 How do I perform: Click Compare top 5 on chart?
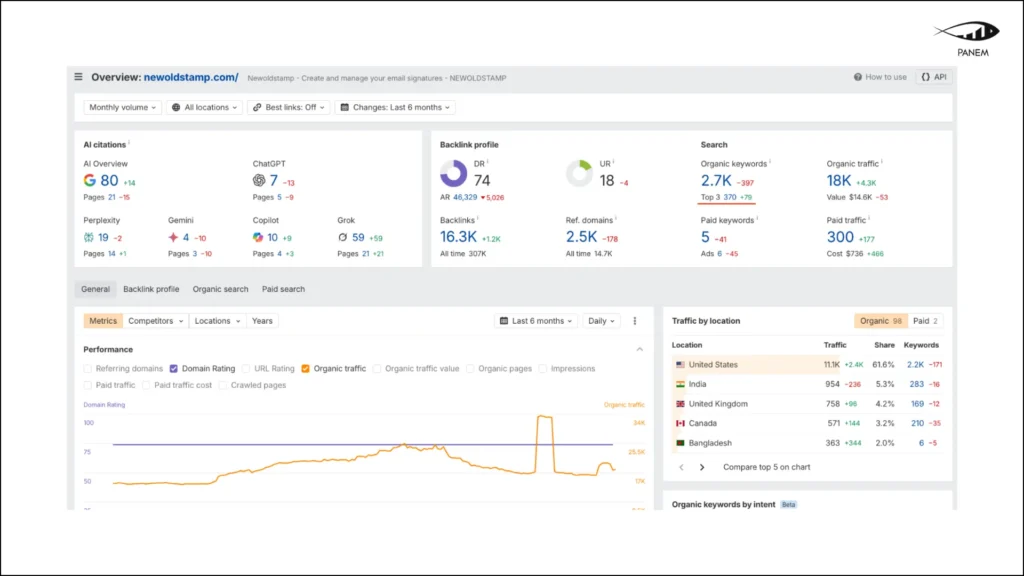tap(766, 468)
